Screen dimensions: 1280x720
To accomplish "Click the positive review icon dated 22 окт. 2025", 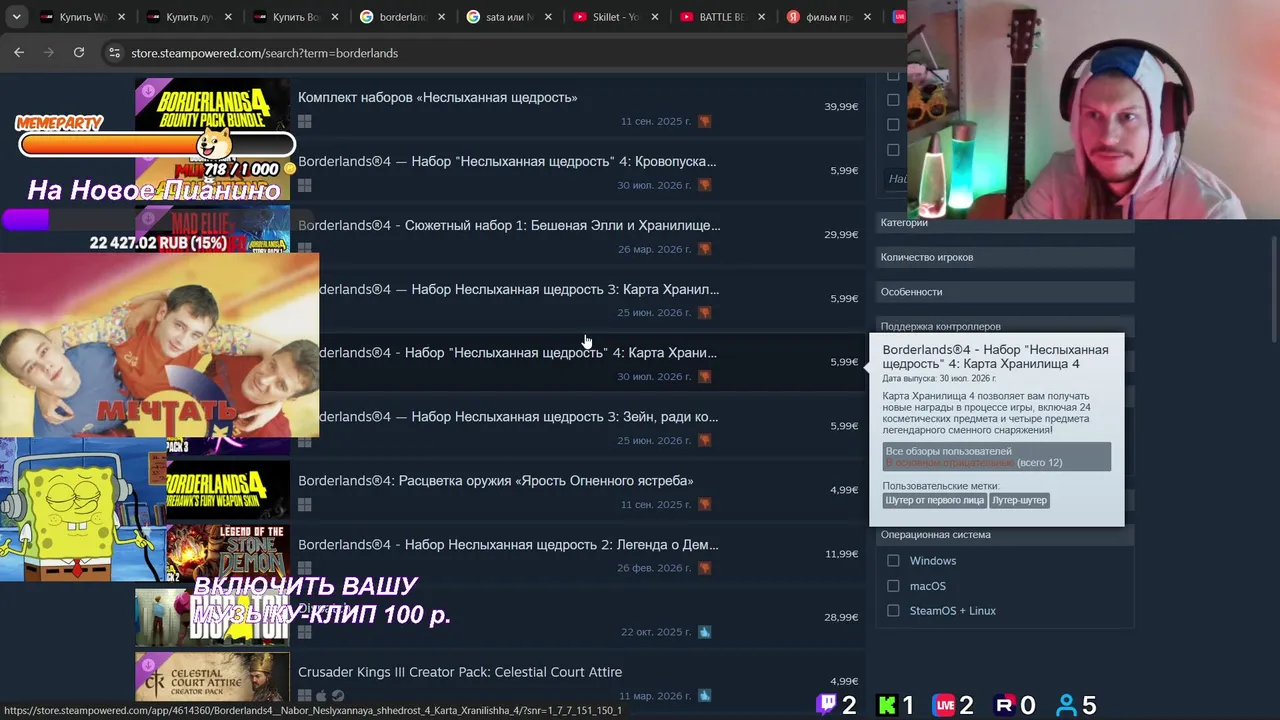I will (705, 632).
